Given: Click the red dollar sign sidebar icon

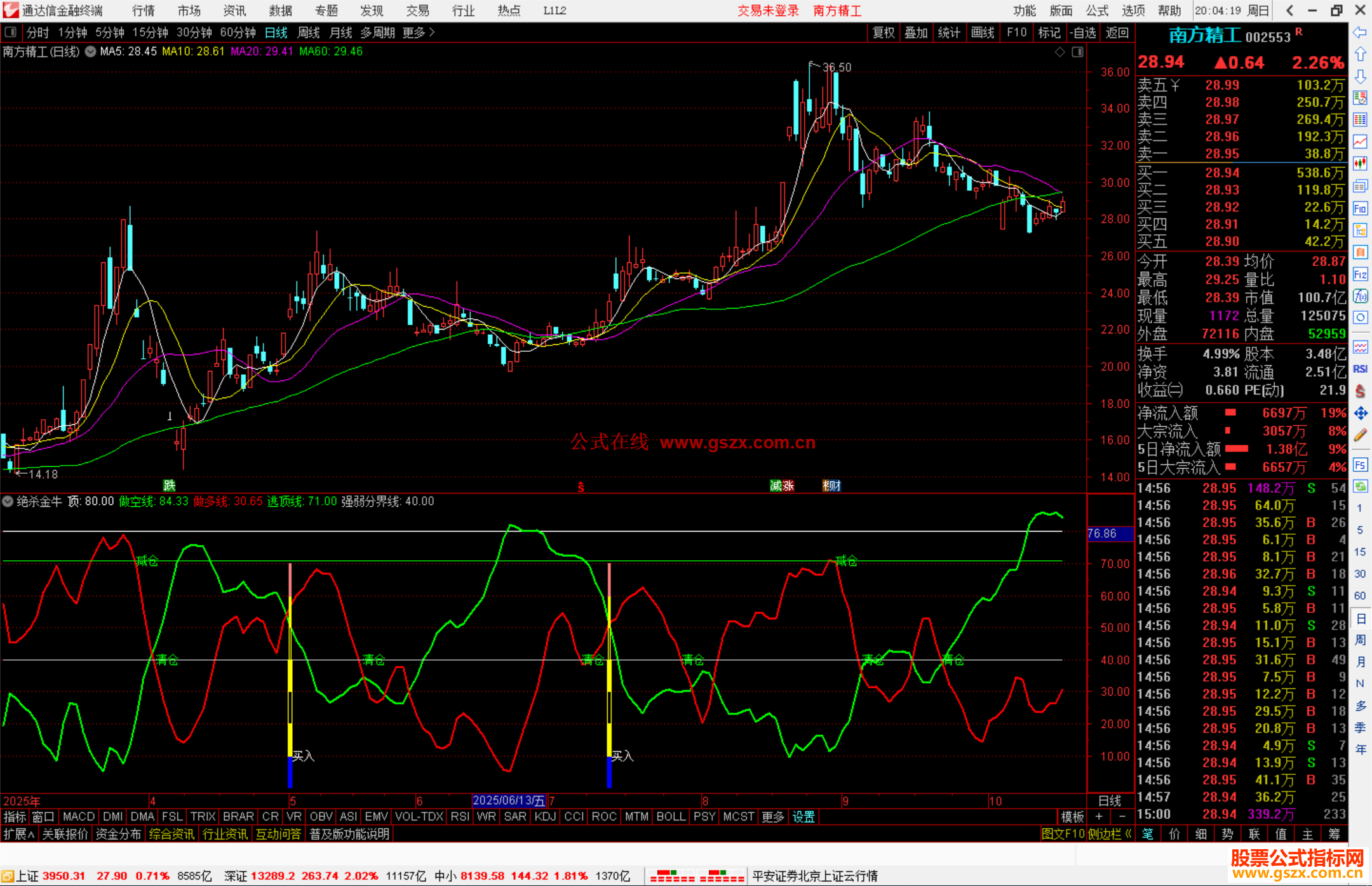Looking at the screenshot, I should coord(1360,391).
